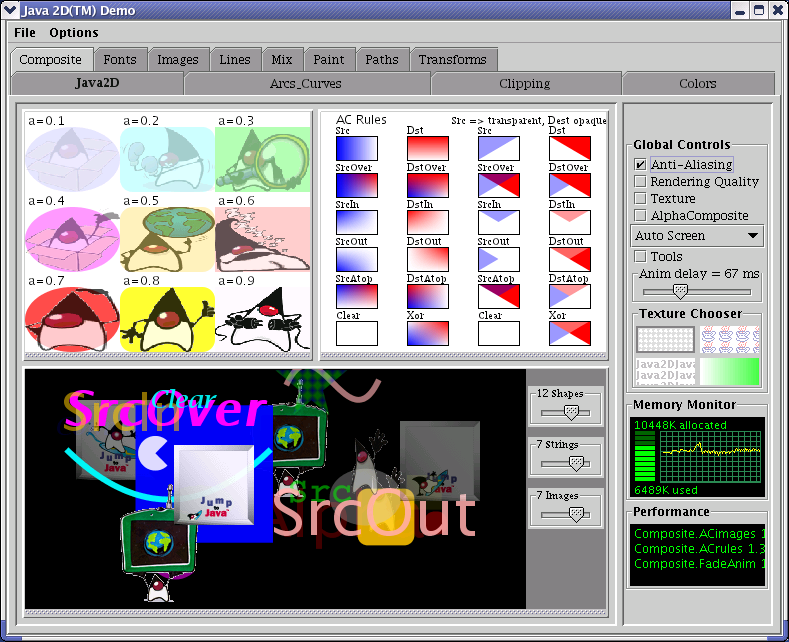
Task: Click the white Pac-Man shape icon
Action: tap(152, 453)
